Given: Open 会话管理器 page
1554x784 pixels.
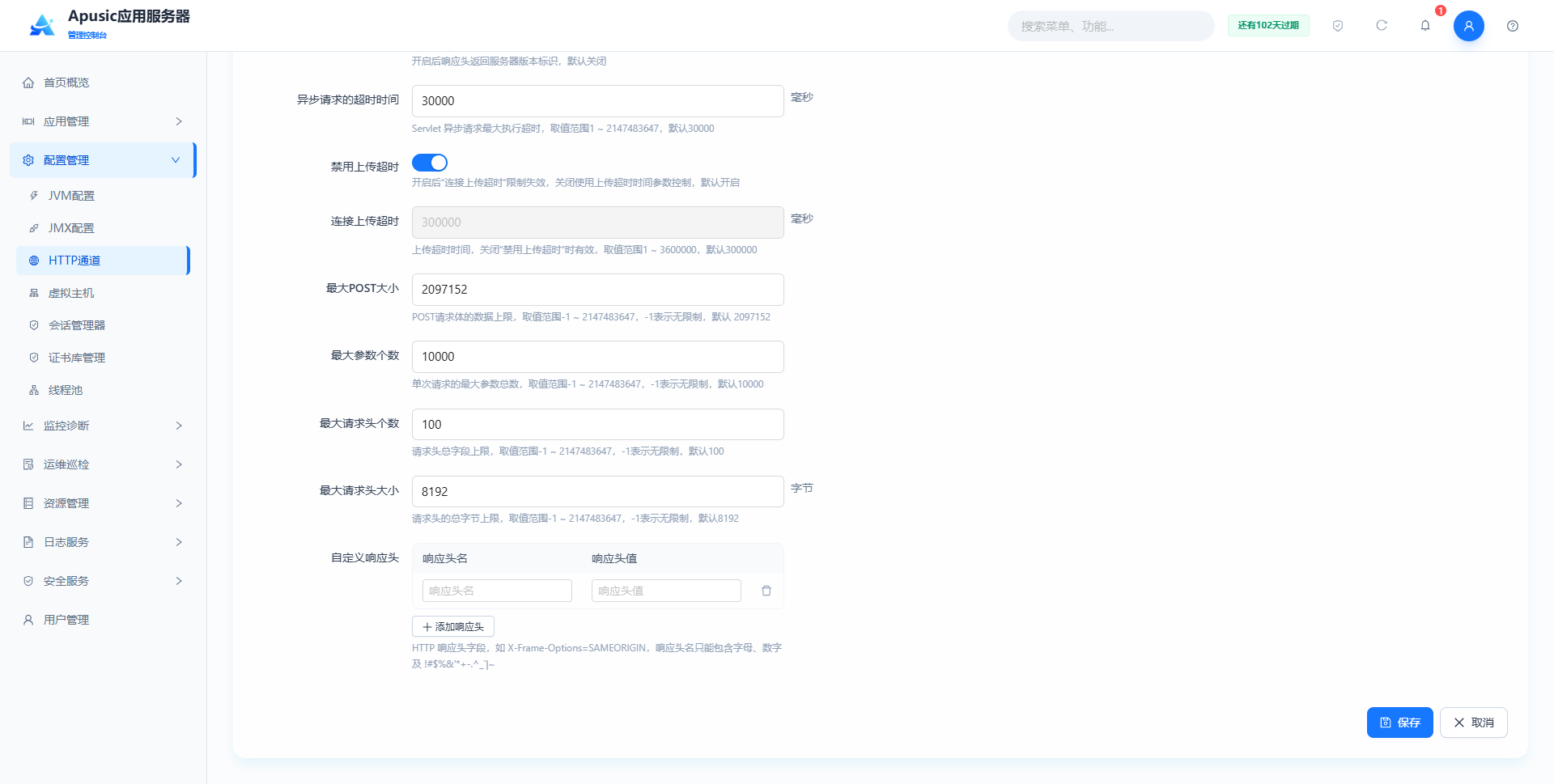Looking at the screenshot, I should click(103, 325).
